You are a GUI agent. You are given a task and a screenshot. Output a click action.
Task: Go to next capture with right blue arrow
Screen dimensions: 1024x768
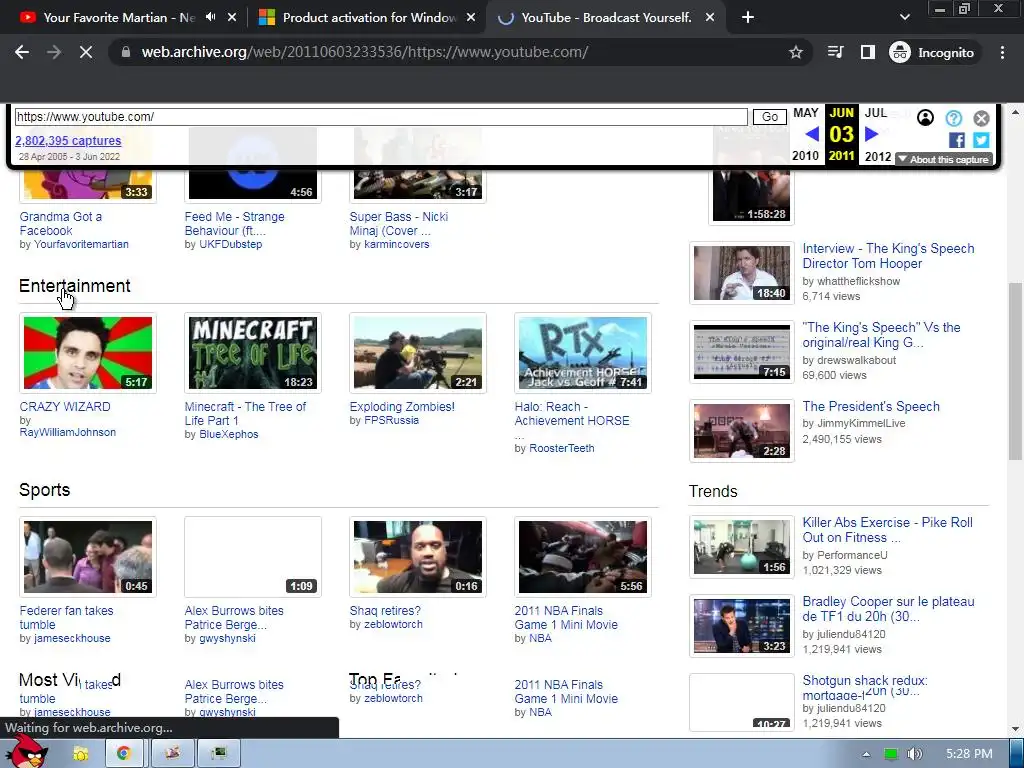(x=871, y=135)
